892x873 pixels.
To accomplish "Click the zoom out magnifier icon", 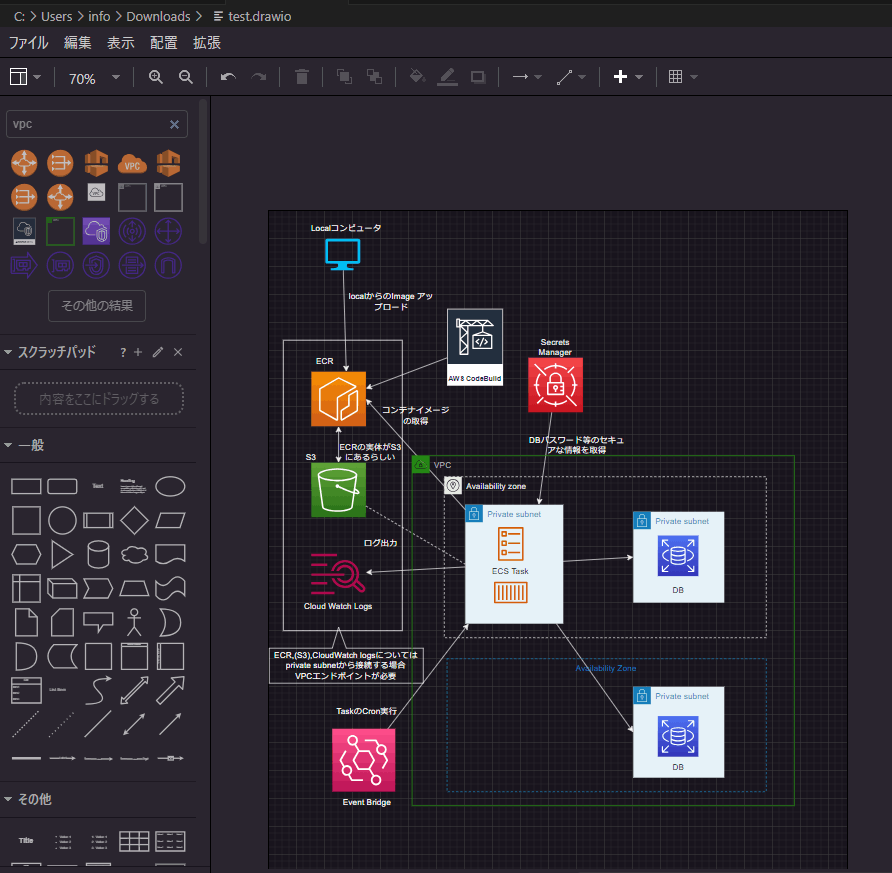I will click(x=185, y=77).
